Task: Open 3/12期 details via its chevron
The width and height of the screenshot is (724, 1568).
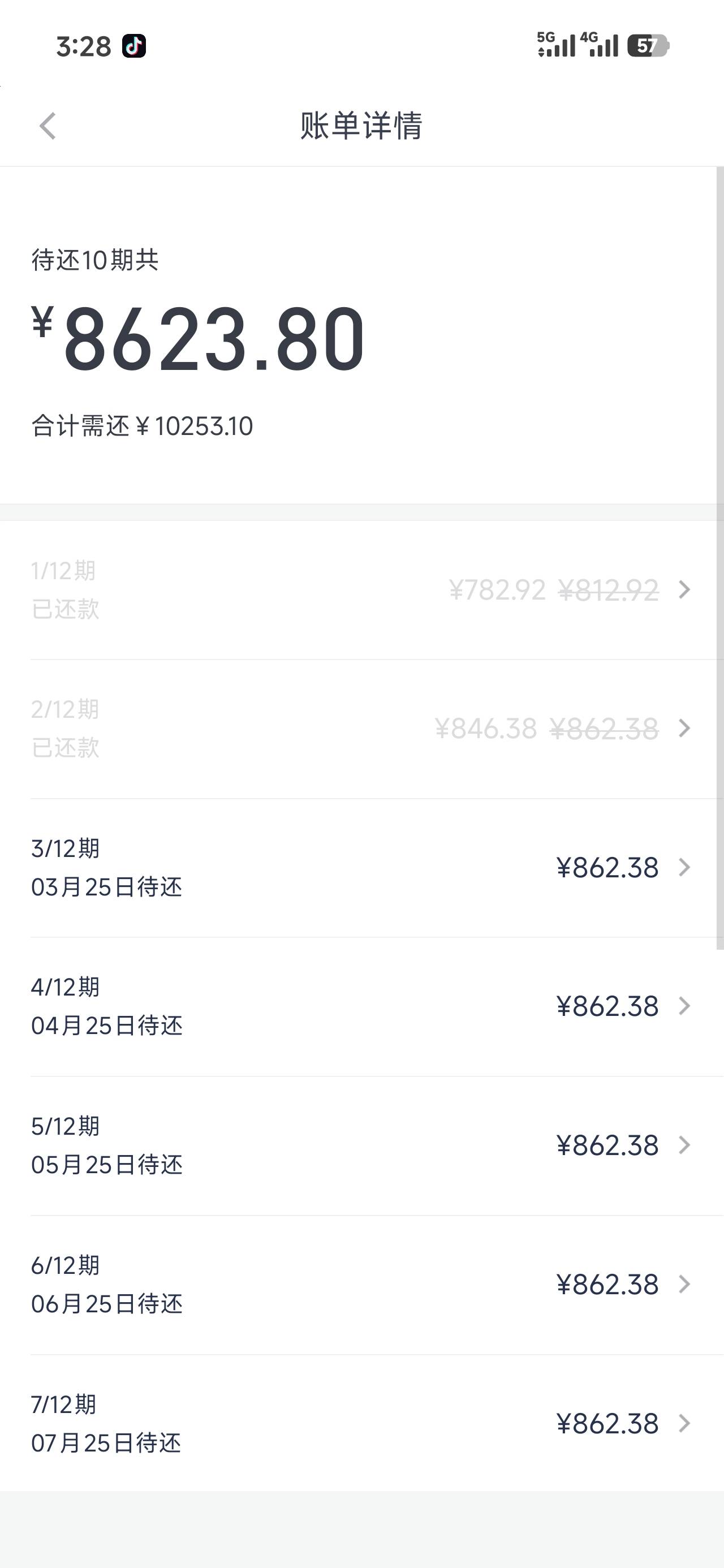Action: point(684,867)
